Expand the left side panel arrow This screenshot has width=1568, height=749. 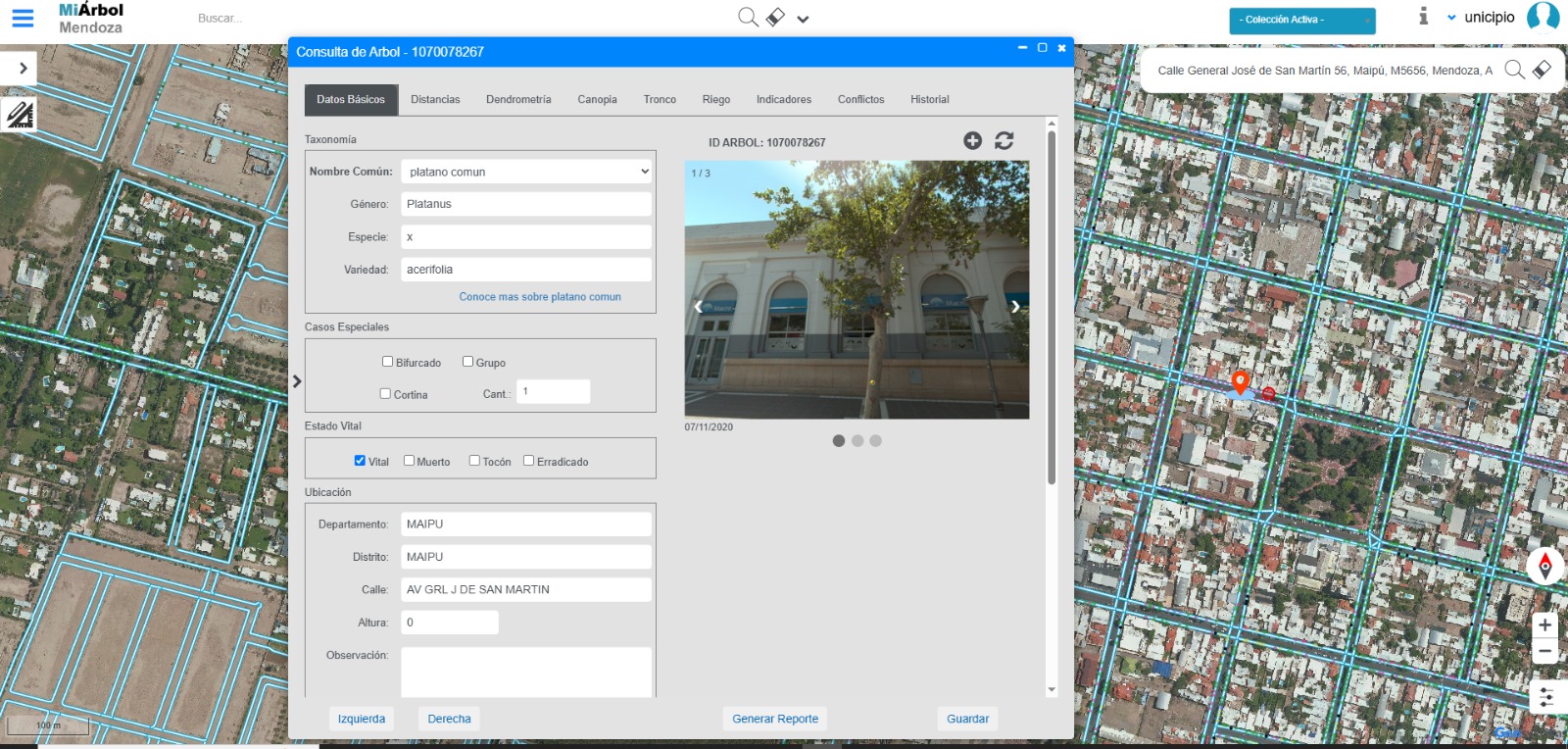20,68
